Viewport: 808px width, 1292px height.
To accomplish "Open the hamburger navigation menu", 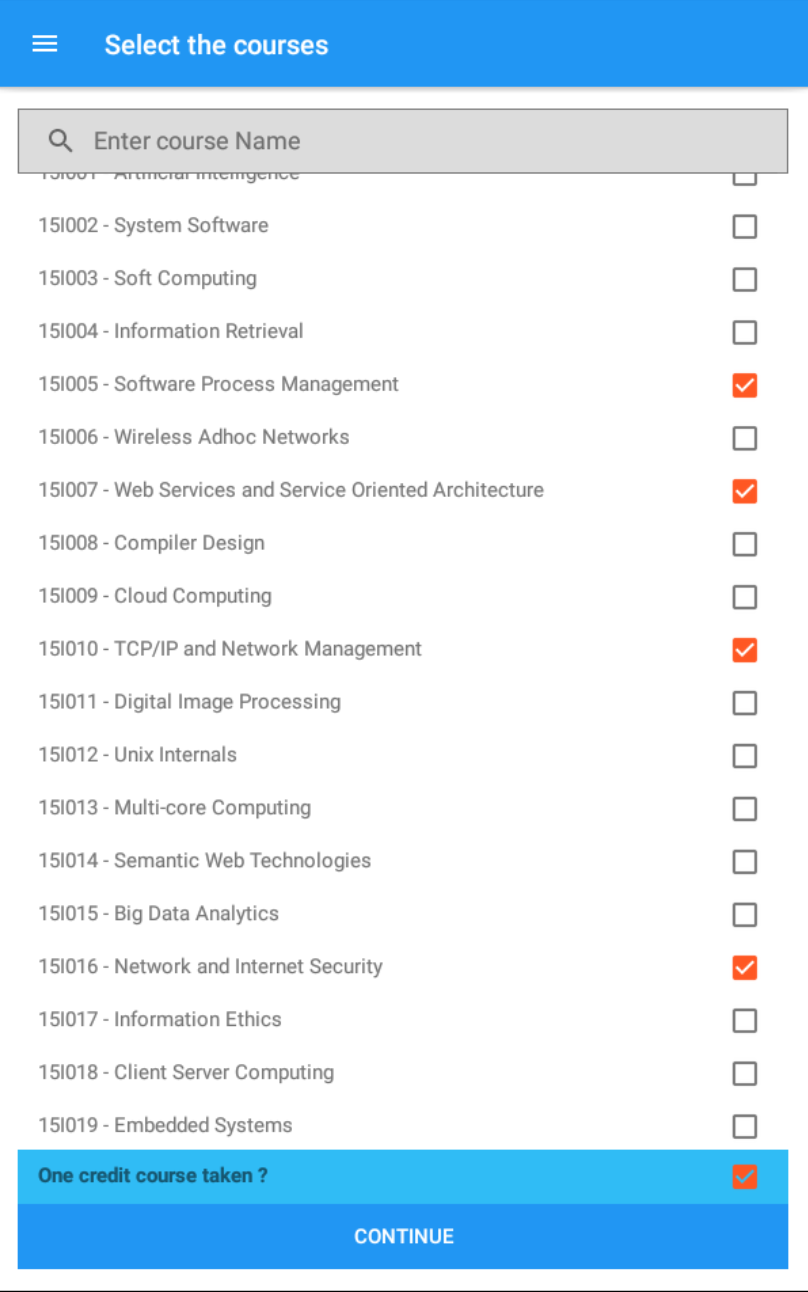I will [x=45, y=45].
